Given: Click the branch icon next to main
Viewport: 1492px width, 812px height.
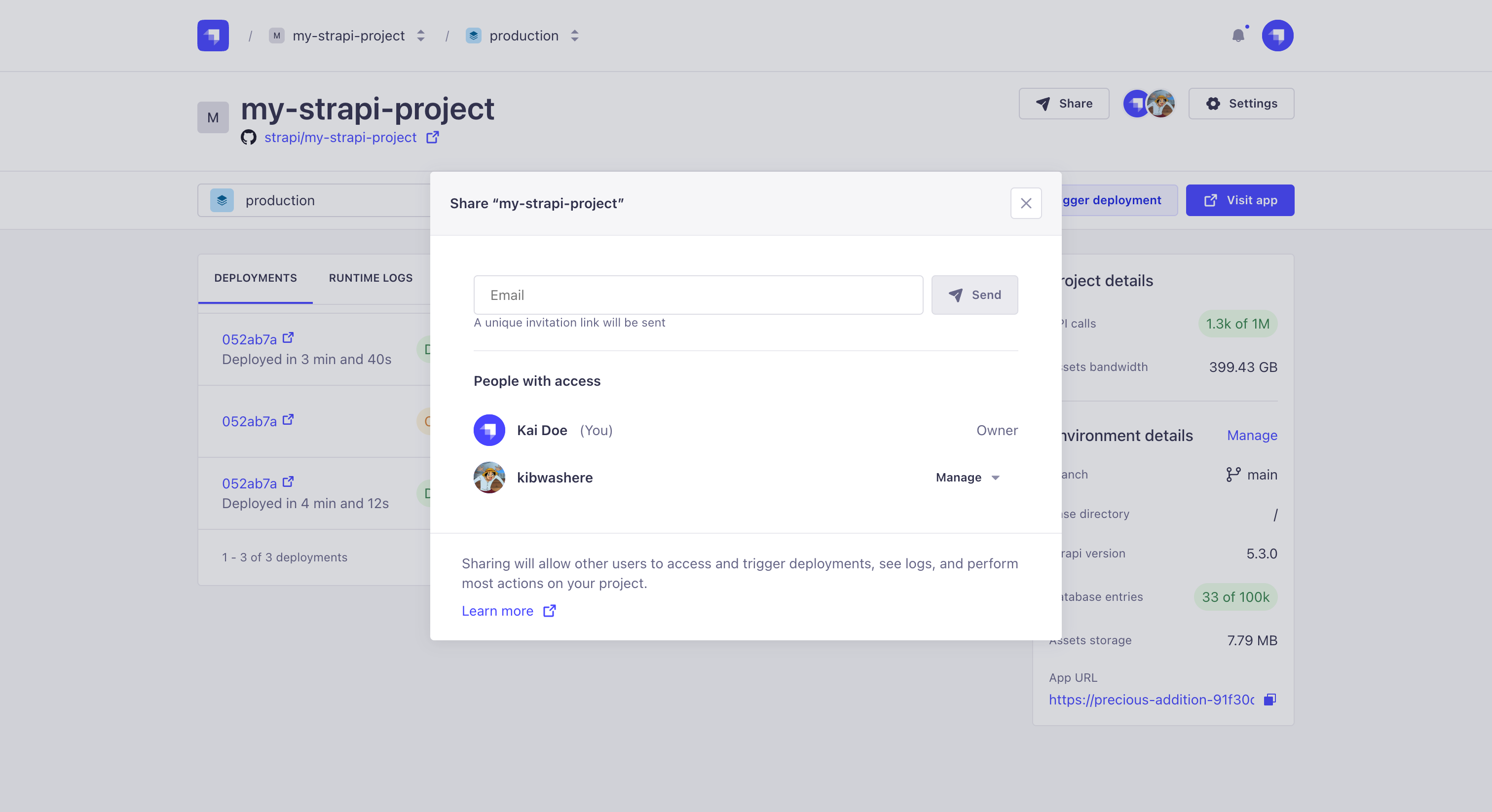Looking at the screenshot, I should pyautogui.click(x=1232, y=475).
